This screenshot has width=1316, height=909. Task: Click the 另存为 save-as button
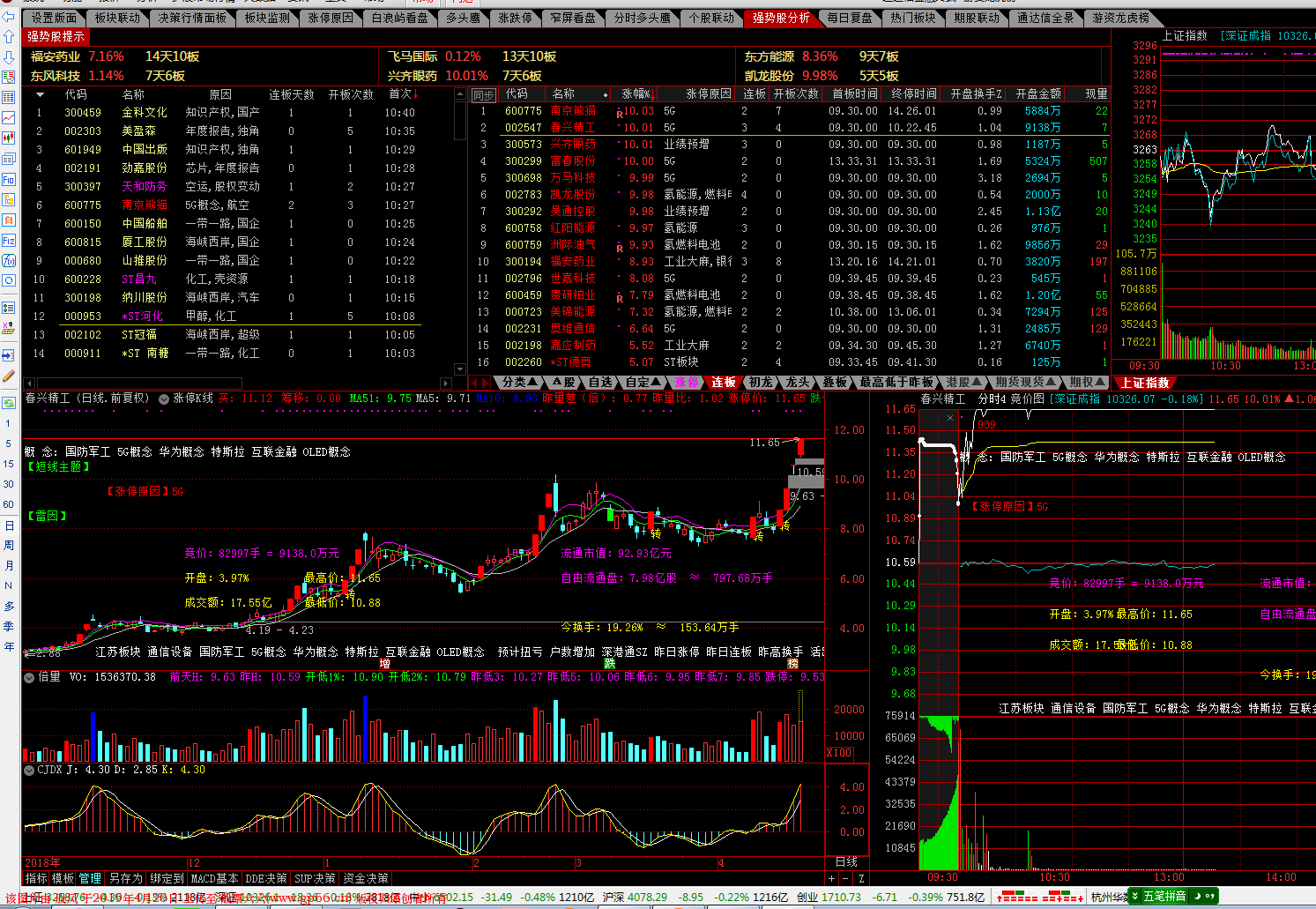[125, 878]
